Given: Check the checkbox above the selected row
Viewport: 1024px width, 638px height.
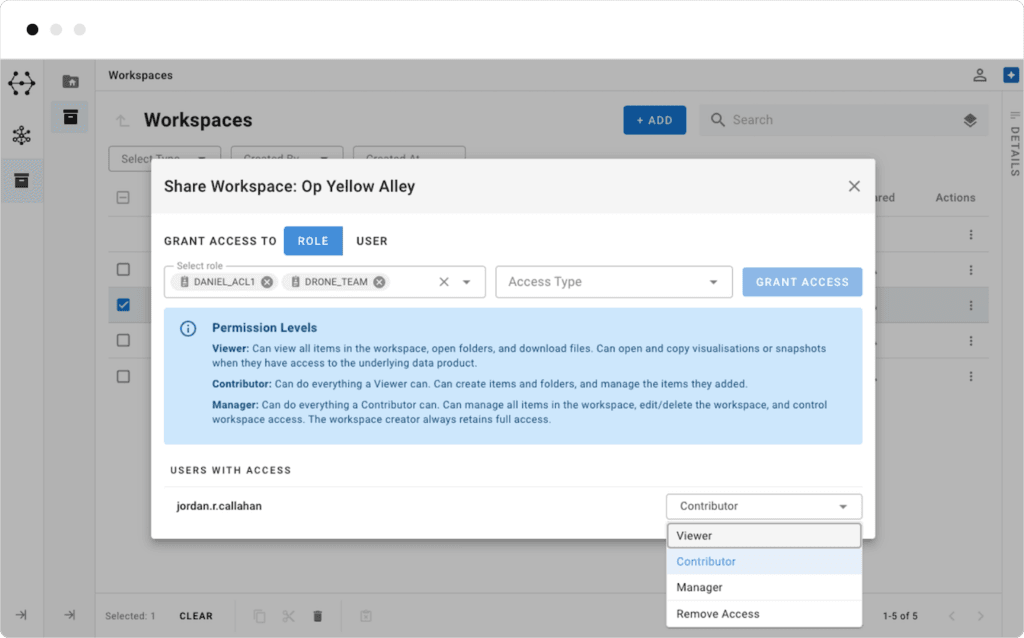Looking at the screenshot, I should (123, 269).
